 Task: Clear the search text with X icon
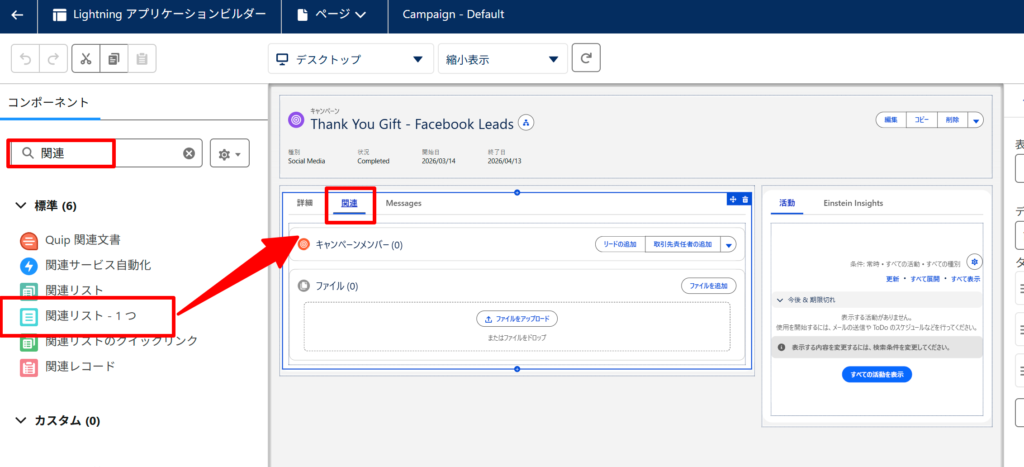(189, 153)
